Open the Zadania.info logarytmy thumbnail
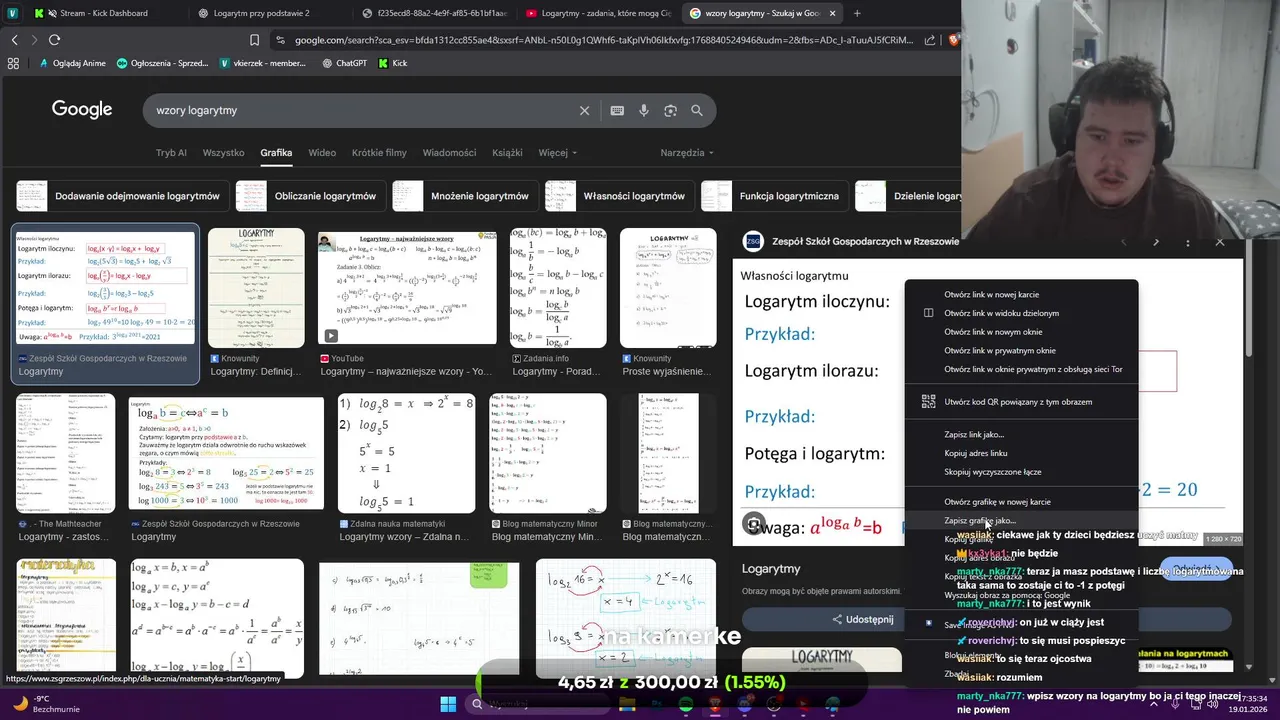This screenshot has width=1280, height=720. click(558, 288)
